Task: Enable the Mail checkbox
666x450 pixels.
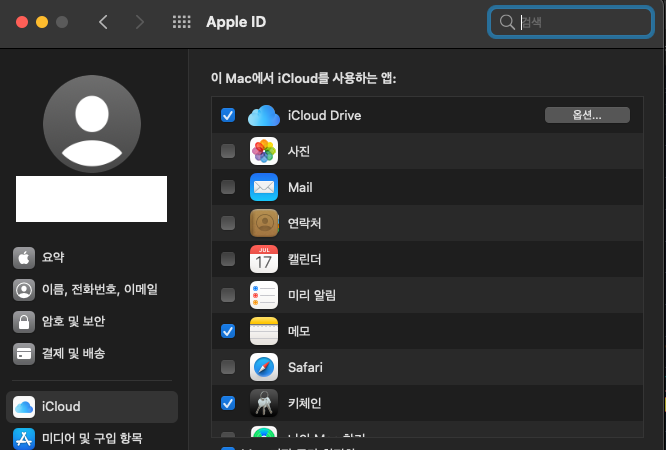Action: (x=228, y=187)
